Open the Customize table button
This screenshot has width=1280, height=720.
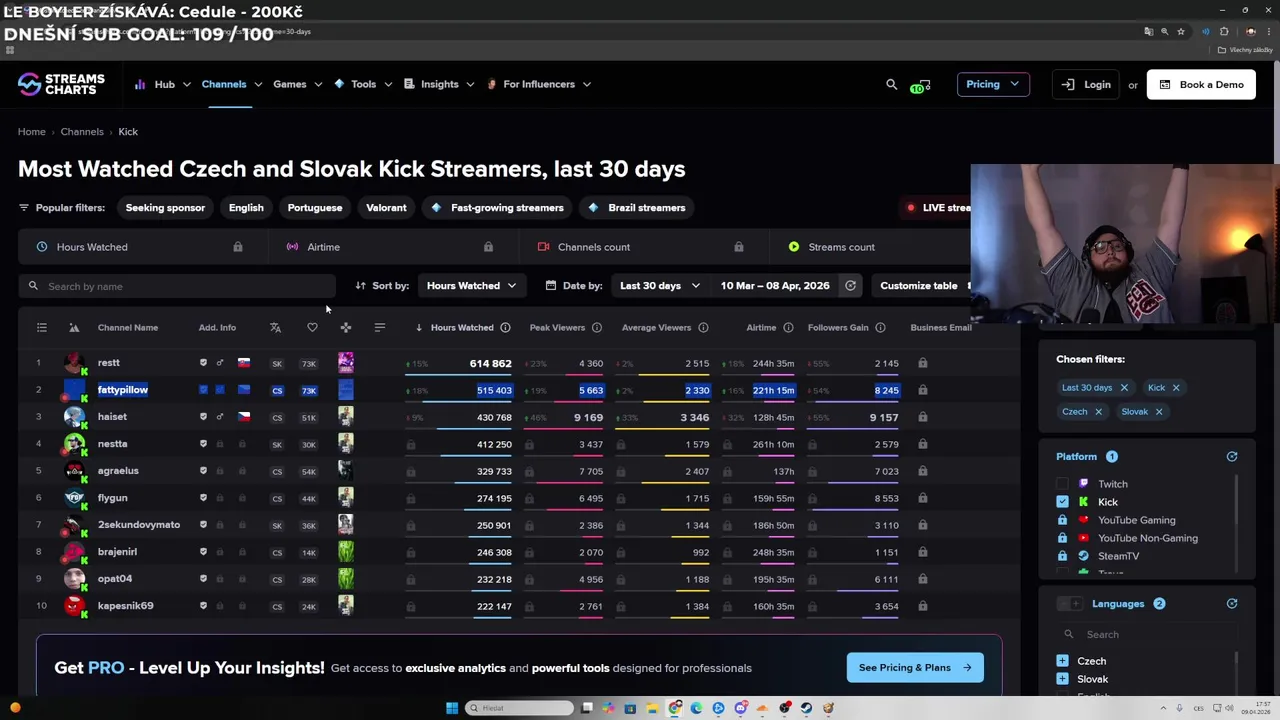pyautogui.click(x=922, y=286)
